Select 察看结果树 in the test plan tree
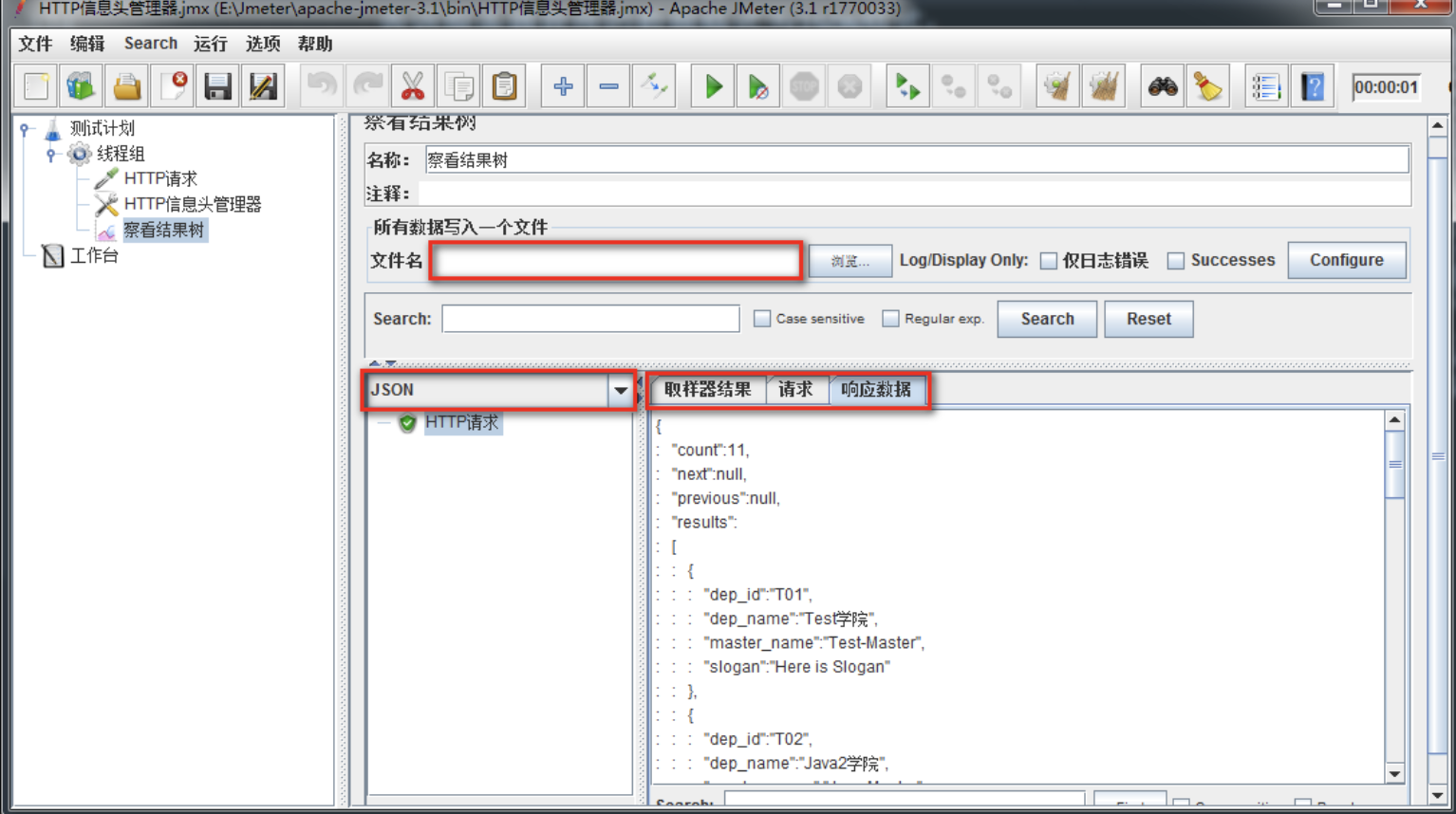This screenshot has width=1456, height=814. pyautogui.click(x=163, y=230)
